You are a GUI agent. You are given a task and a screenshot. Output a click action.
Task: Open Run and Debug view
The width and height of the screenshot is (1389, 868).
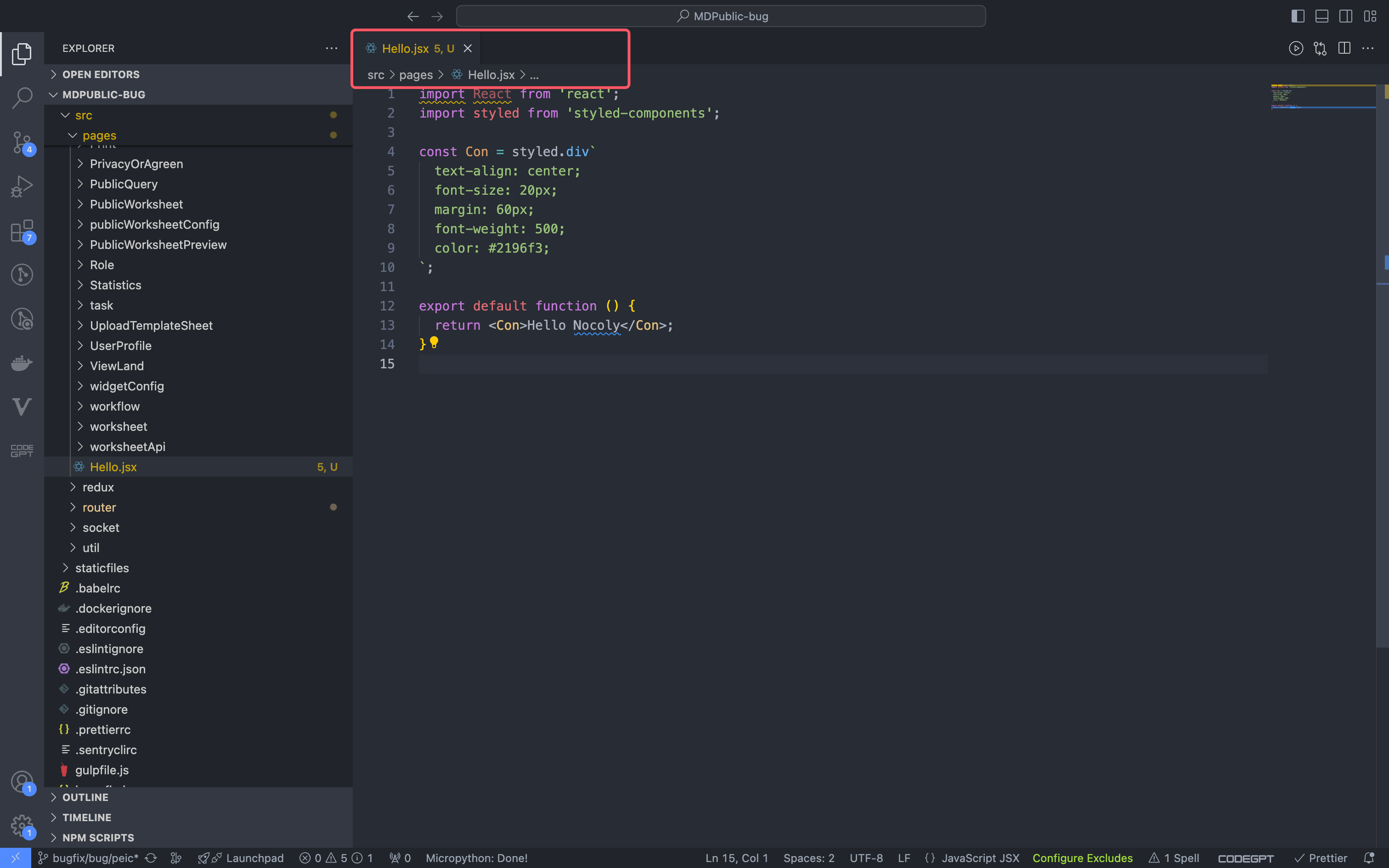pos(22,186)
